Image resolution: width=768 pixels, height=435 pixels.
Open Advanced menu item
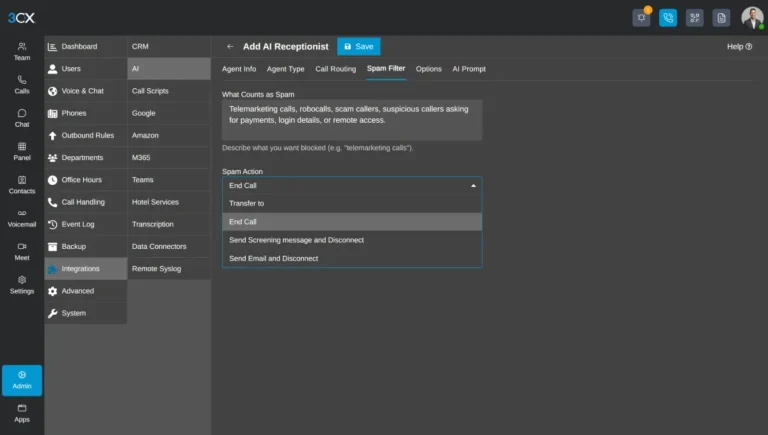86,290
